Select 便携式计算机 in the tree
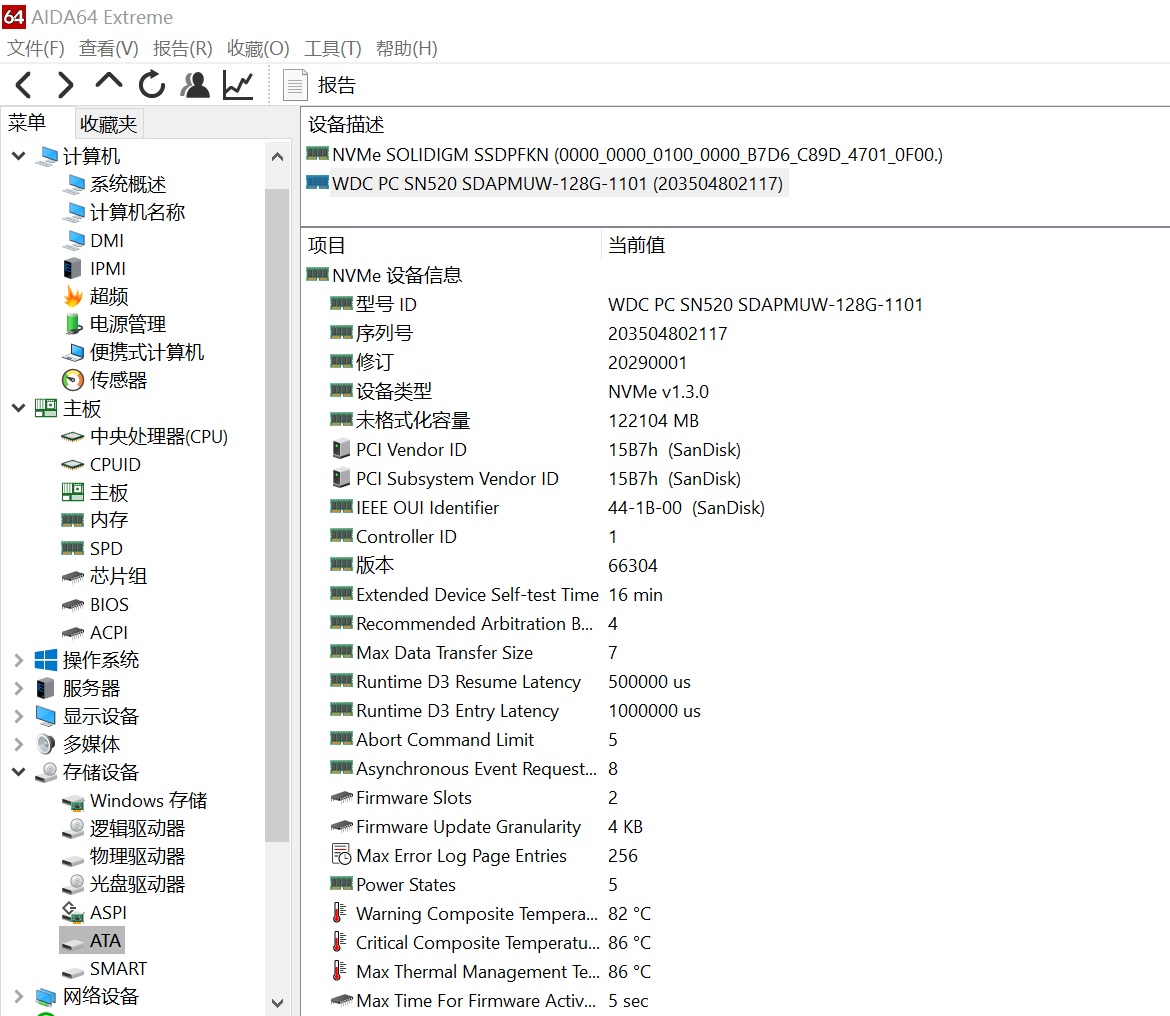 click(x=147, y=352)
